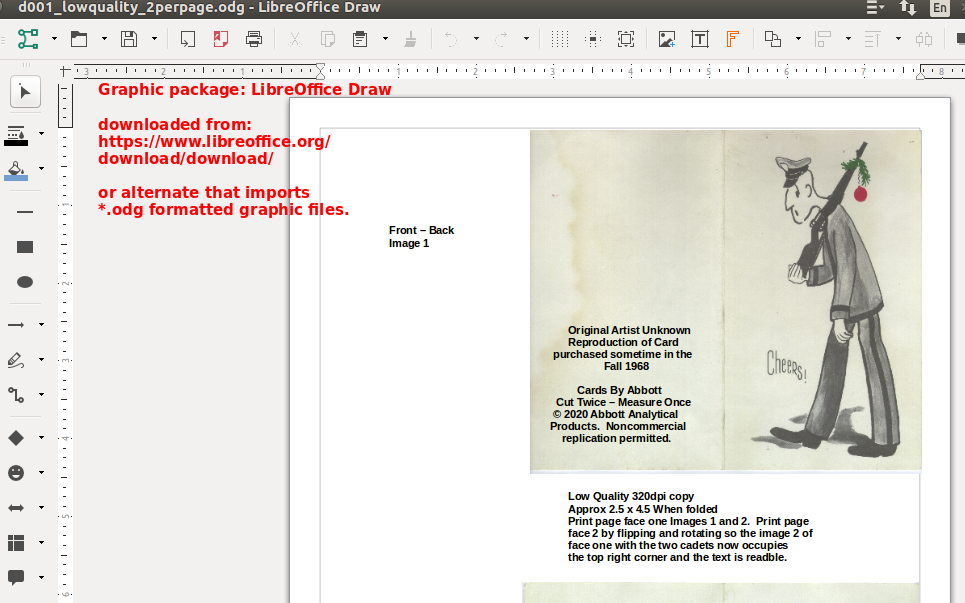
Task: Click the 'Front – Back Image 1' text
Action: pyautogui.click(x=421, y=237)
